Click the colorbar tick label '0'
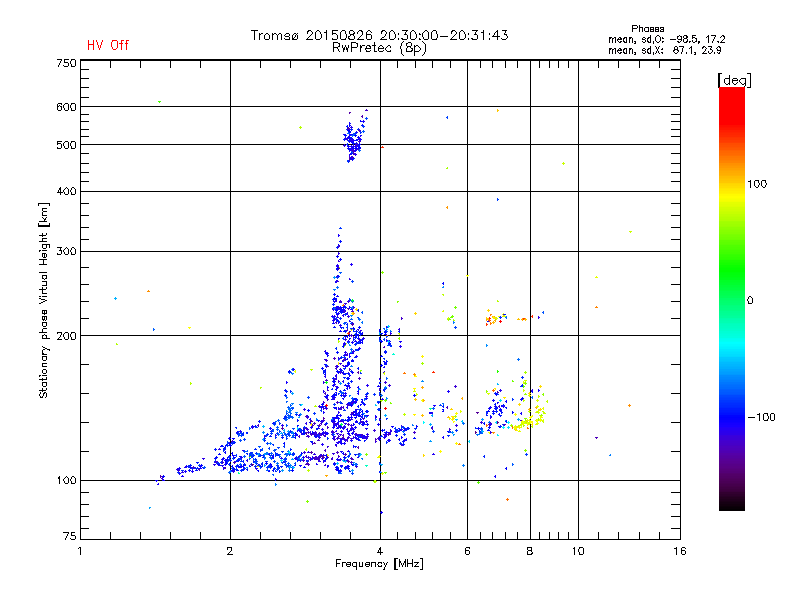 click(x=749, y=301)
